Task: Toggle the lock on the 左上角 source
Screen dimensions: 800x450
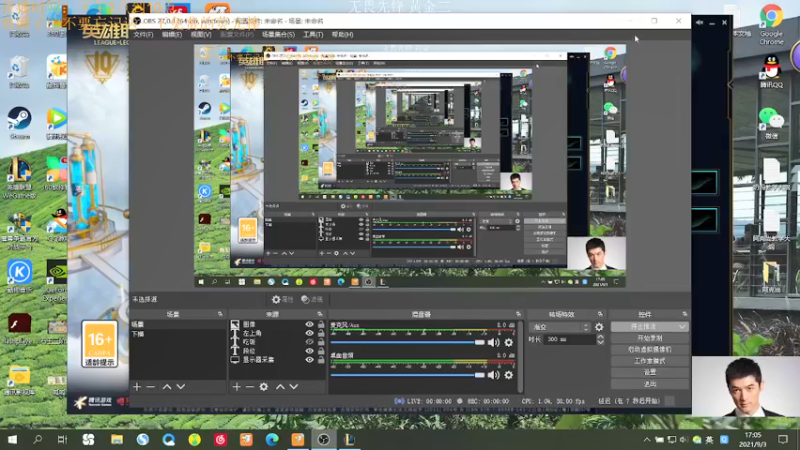Action: point(321,333)
